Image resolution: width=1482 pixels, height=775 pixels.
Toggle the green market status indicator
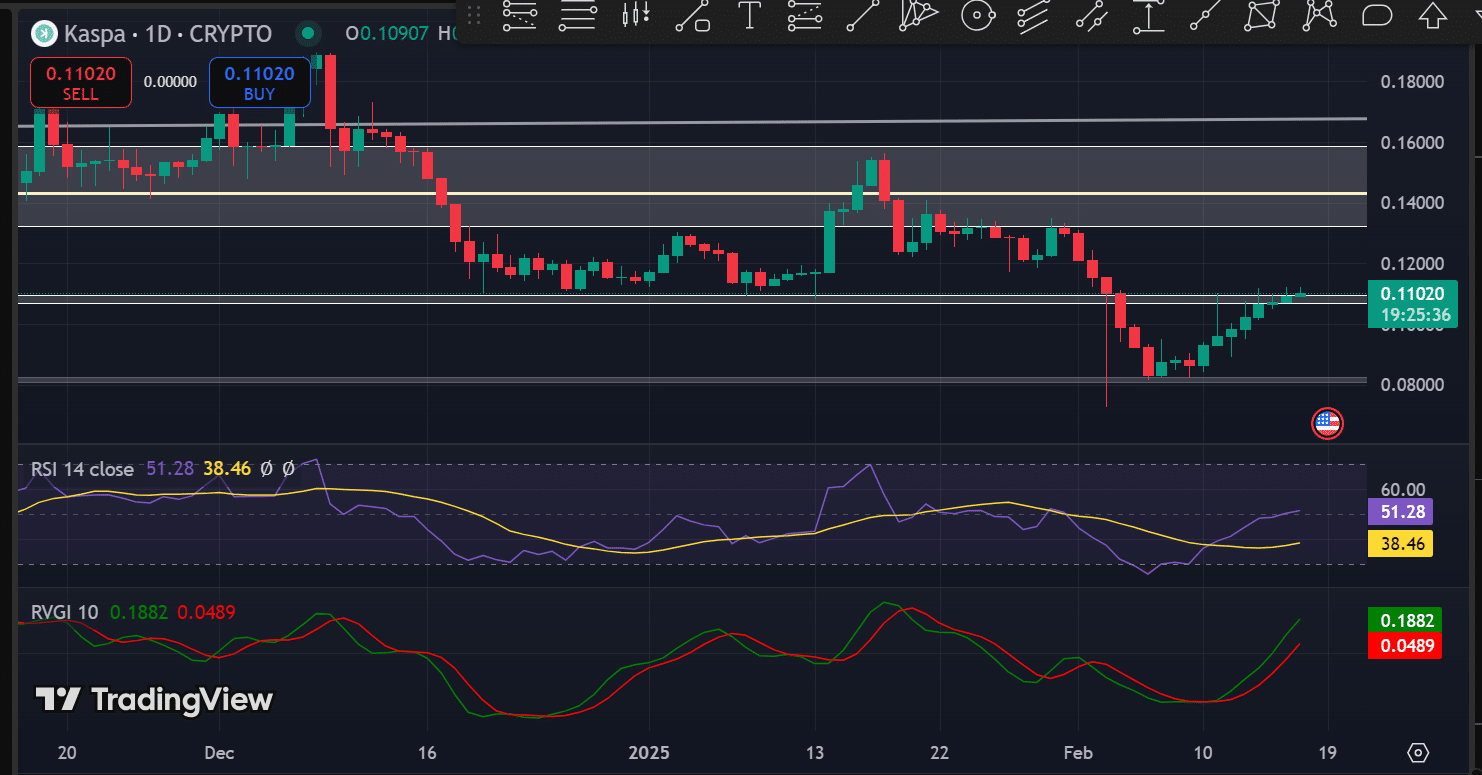[x=308, y=34]
